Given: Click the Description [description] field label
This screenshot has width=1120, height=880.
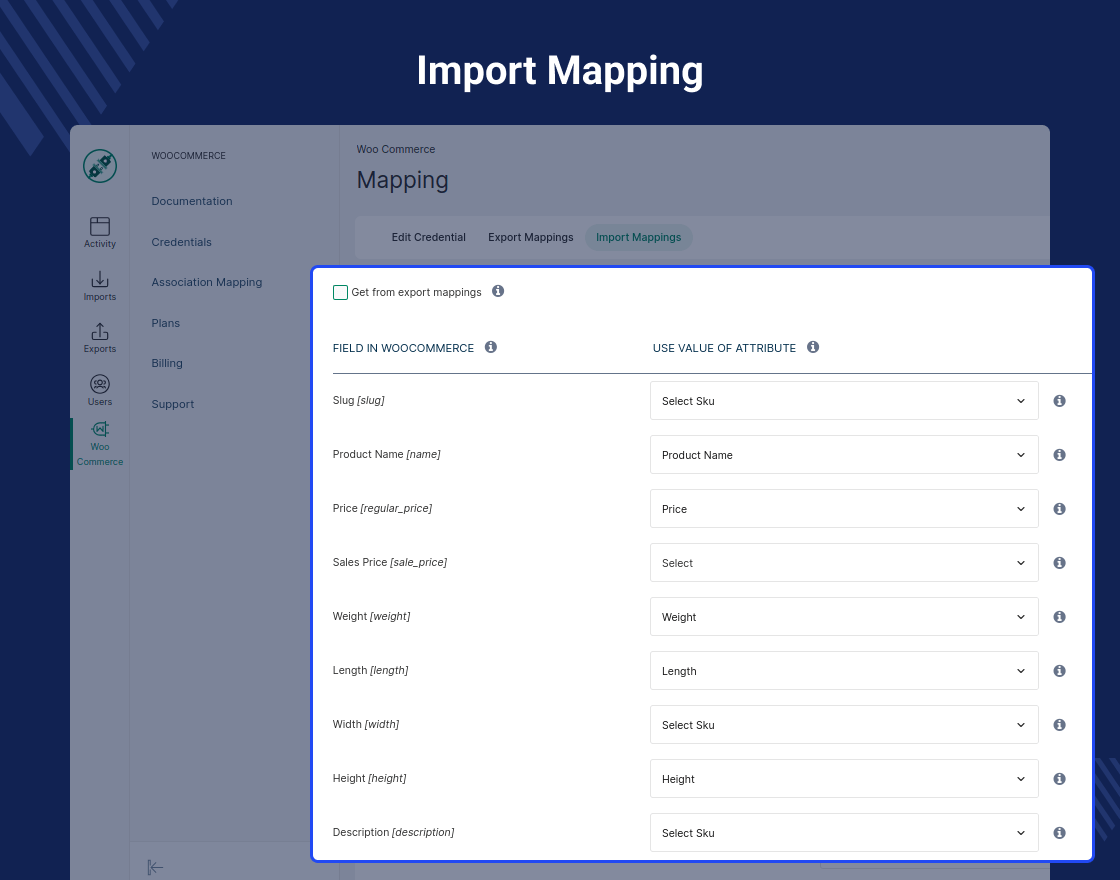Looking at the screenshot, I should click(x=394, y=832).
